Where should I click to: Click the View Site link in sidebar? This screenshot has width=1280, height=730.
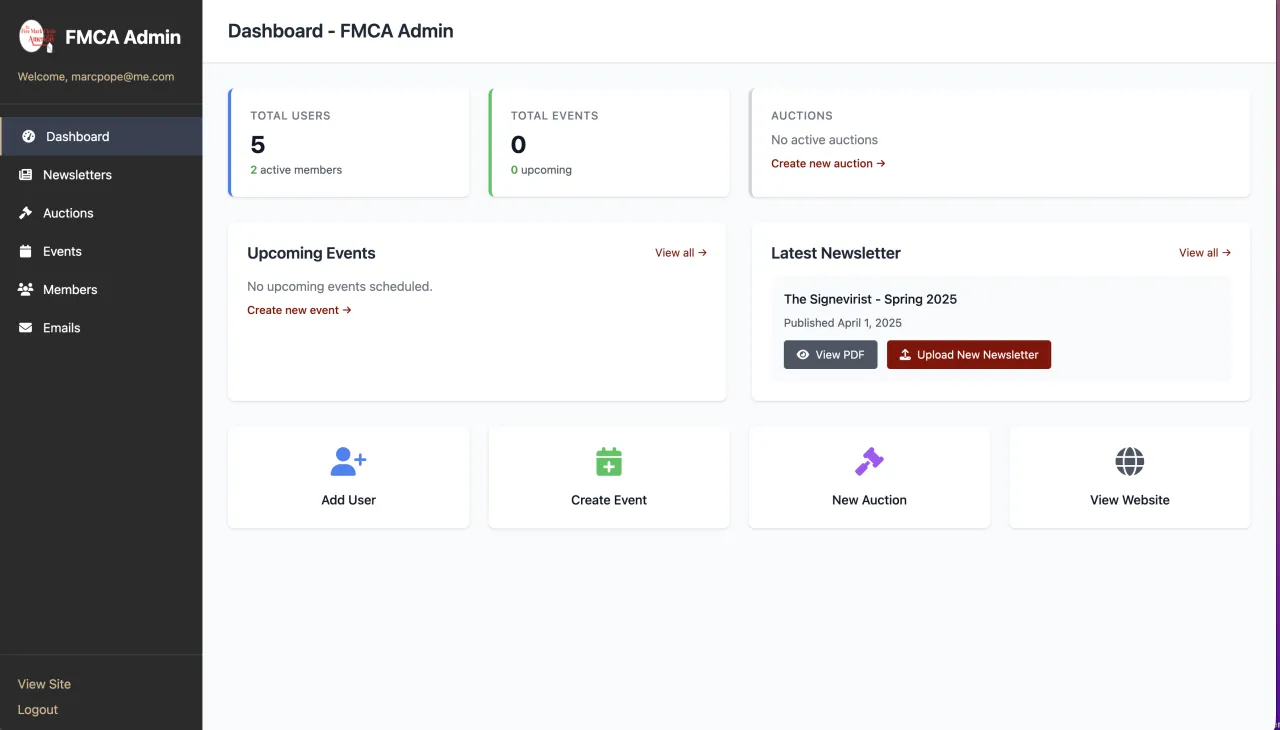pyautogui.click(x=45, y=684)
